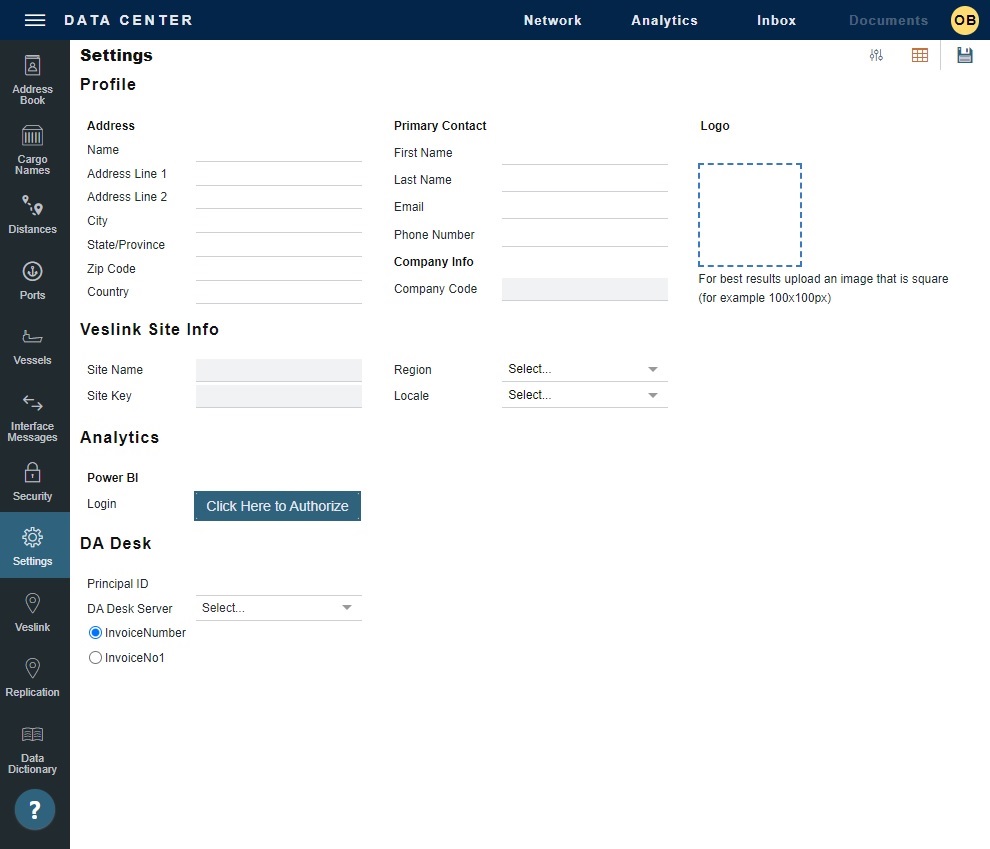Switch to the Network menu
Viewport: 990px width, 849px height.
point(552,20)
